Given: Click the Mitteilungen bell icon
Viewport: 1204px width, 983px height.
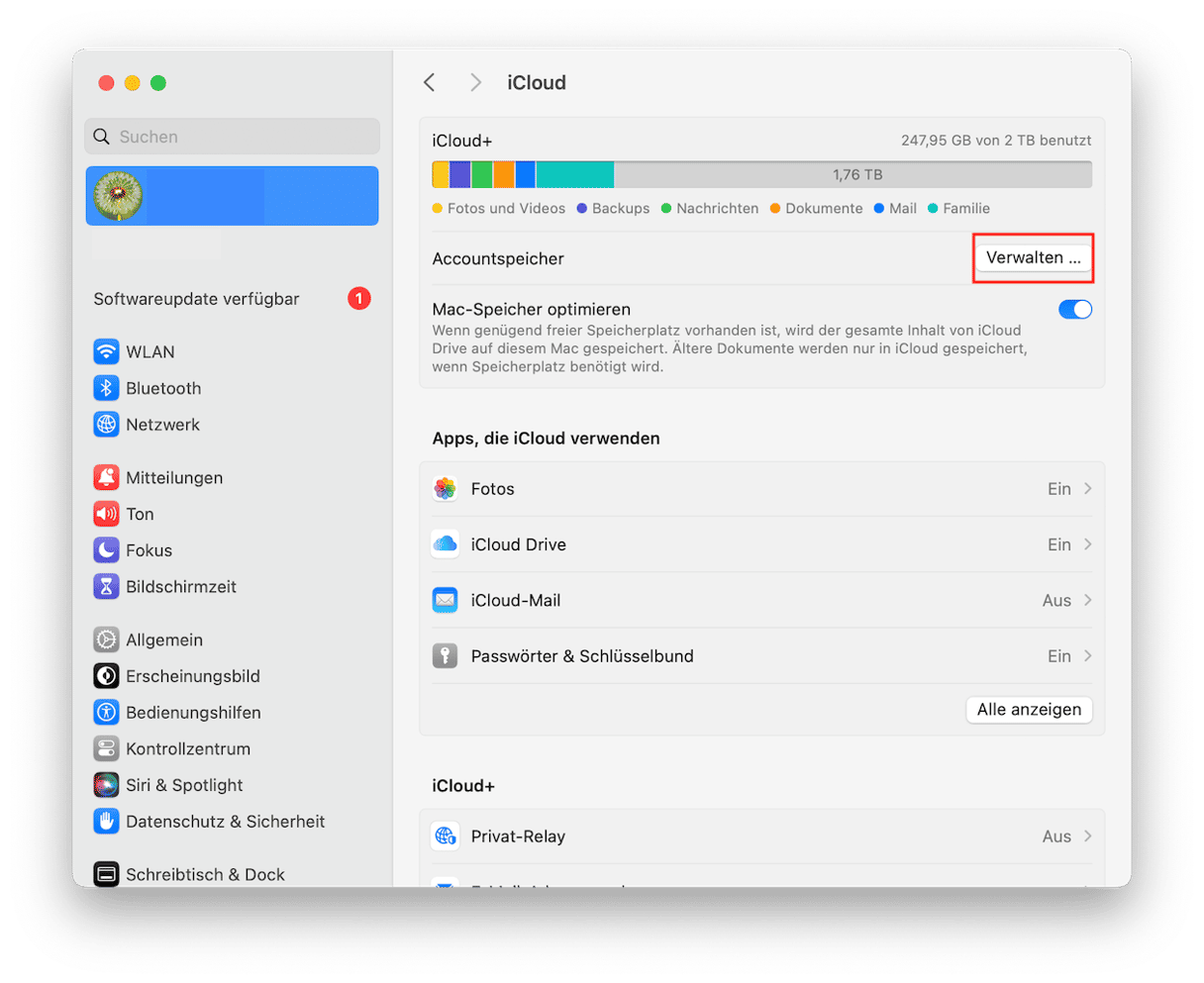Looking at the screenshot, I should [106, 477].
